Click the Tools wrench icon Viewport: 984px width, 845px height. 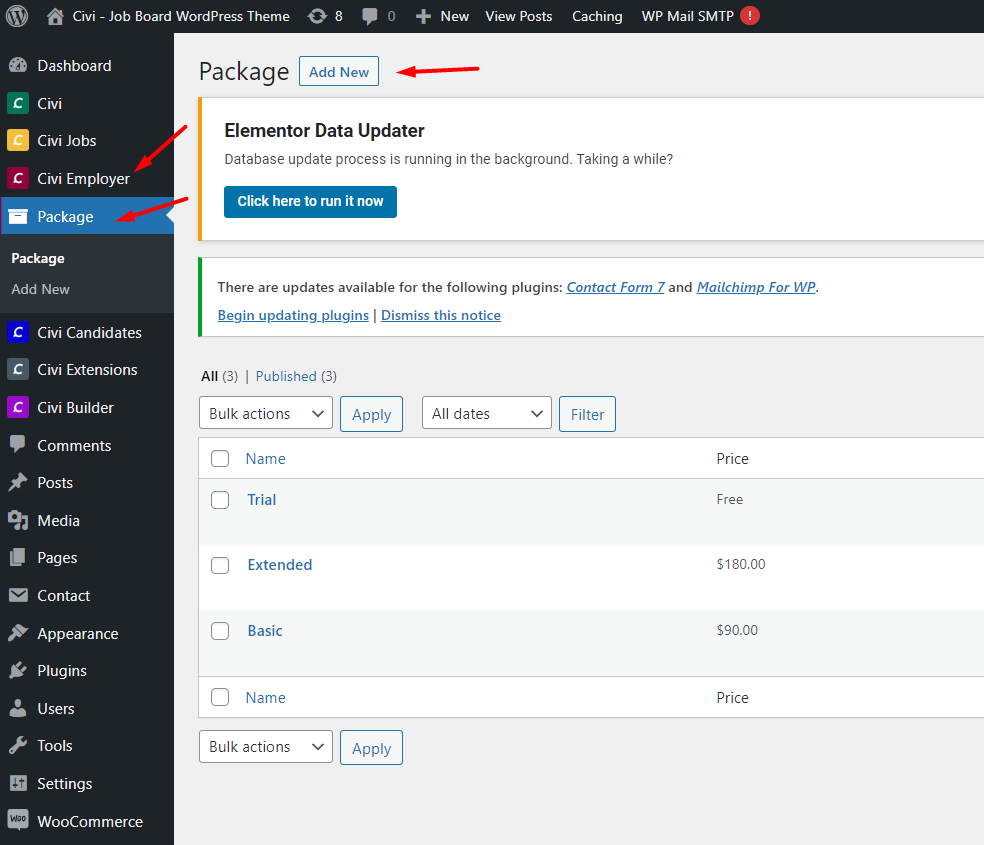click(18, 745)
